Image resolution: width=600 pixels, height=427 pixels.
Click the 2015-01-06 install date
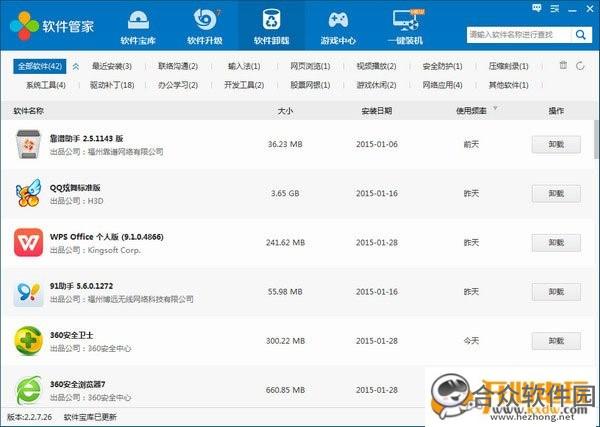[377, 144]
